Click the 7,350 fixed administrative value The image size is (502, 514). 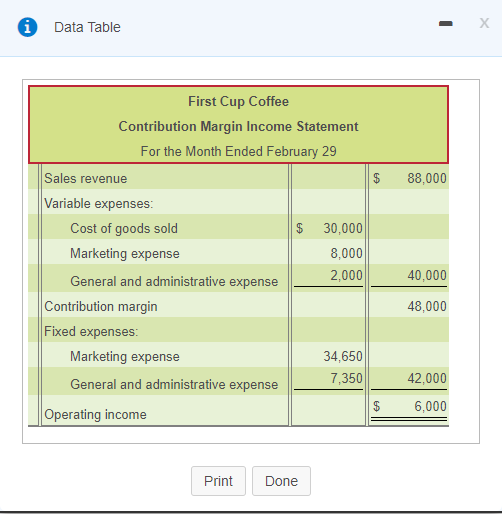tap(346, 378)
